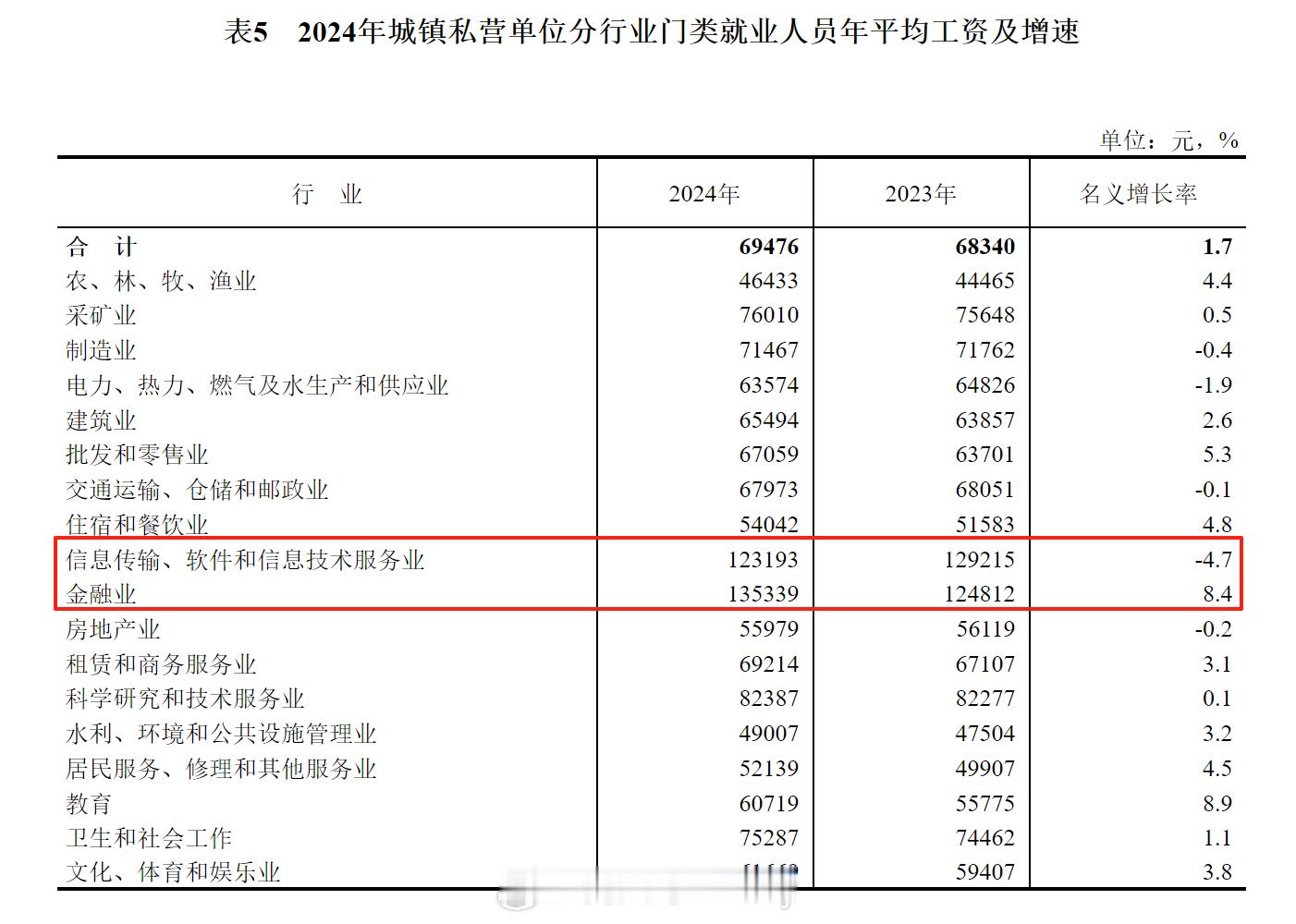Click growth rate -0.4

pos(1214,350)
